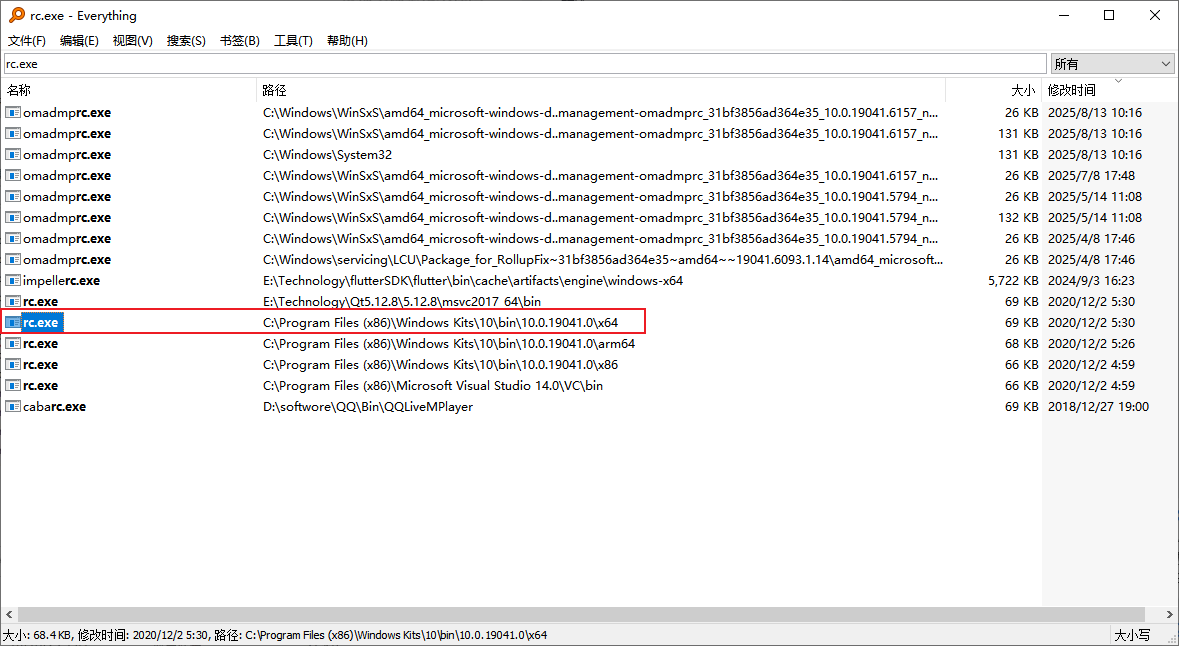The image size is (1179, 646).
Task: Click icon of 132 KB omadmprc.exe row
Action: [x=13, y=217]
